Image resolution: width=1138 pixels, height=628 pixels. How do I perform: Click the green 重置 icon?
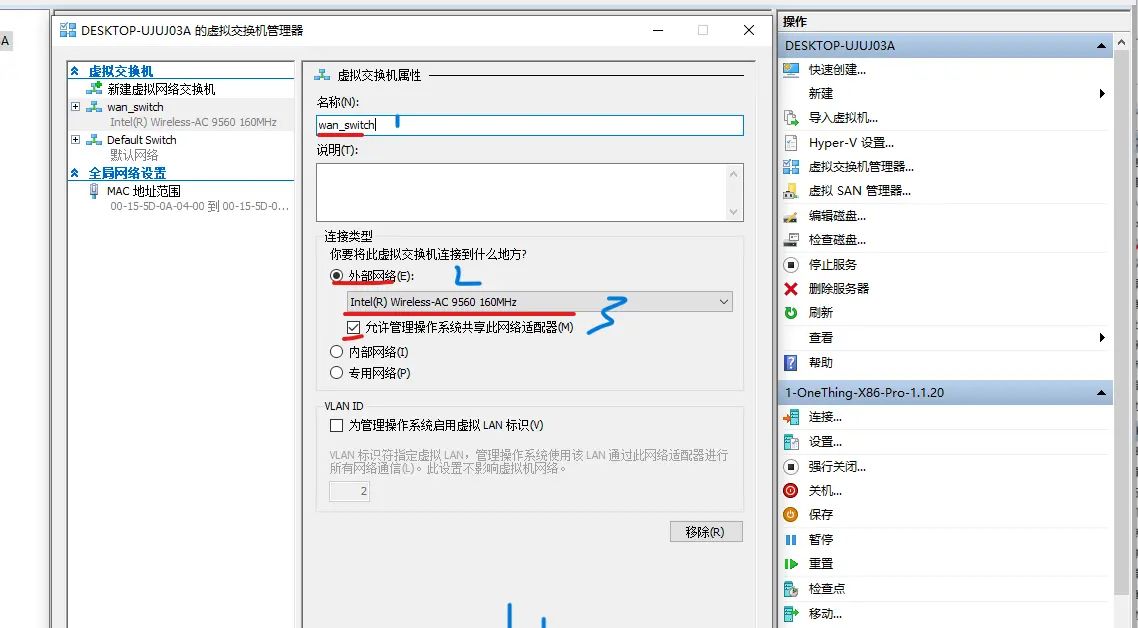[x=791, y=563]
